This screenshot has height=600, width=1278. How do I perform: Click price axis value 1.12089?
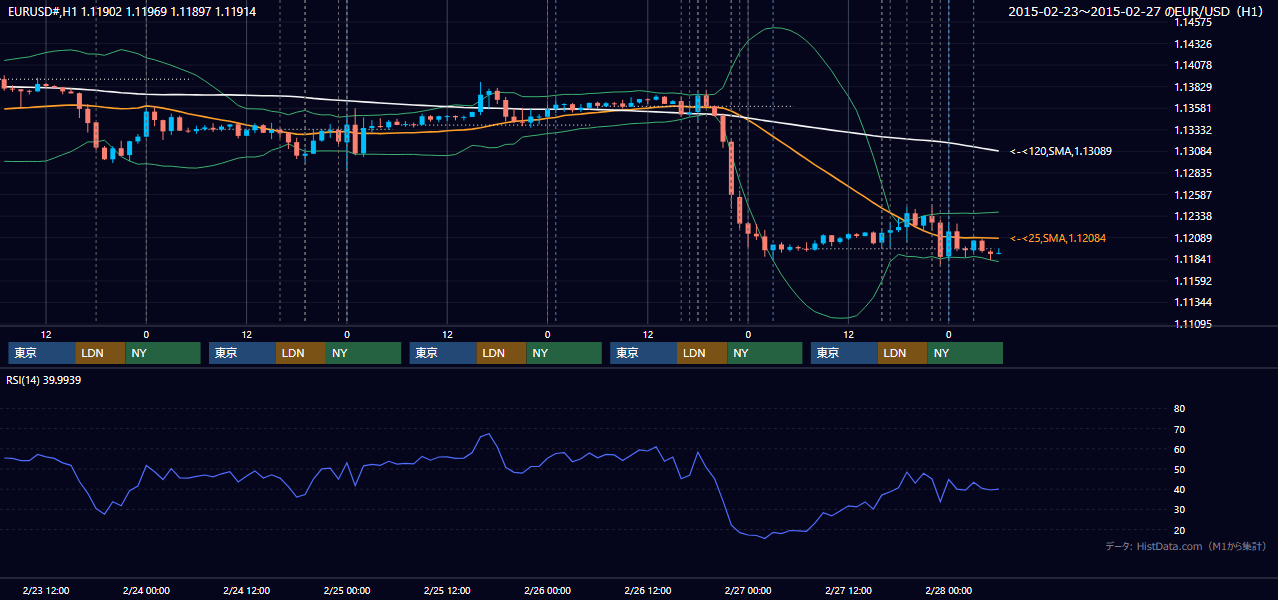(x=1192, y=238)
